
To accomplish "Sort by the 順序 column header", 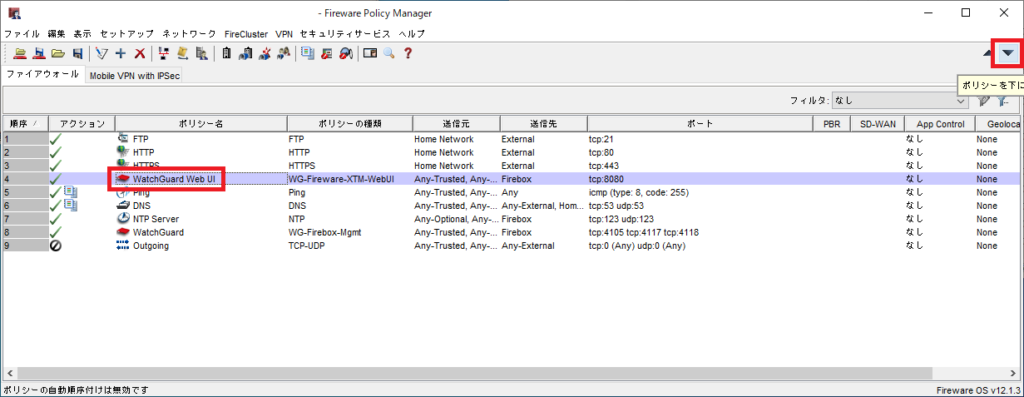I will coord(25,123).
